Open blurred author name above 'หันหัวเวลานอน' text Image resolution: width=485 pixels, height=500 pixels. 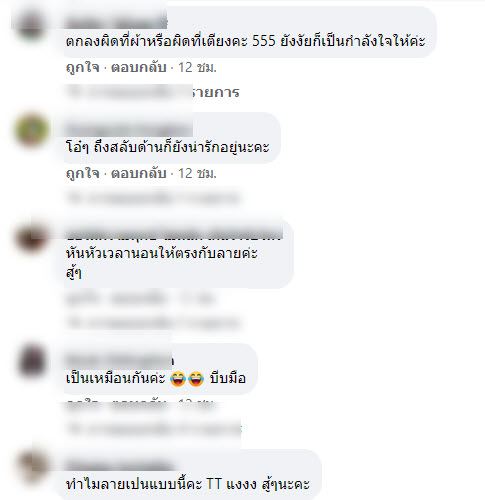pos(174,233)
